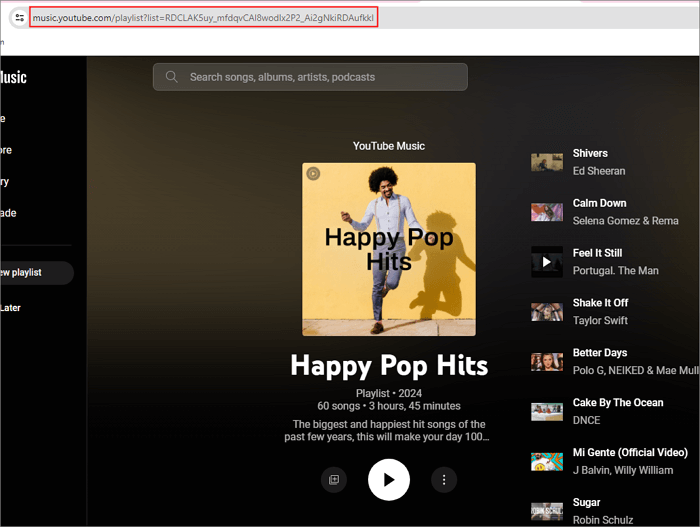The height and width of the screenshot is (527, 700).
Task: Click the Shivers song thumbnail
Action: point(547,162)
